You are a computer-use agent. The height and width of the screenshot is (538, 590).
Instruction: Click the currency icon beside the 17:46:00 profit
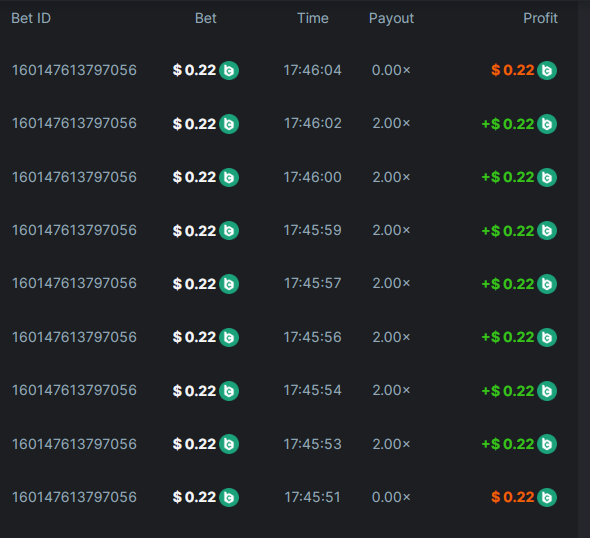point(547,177)
